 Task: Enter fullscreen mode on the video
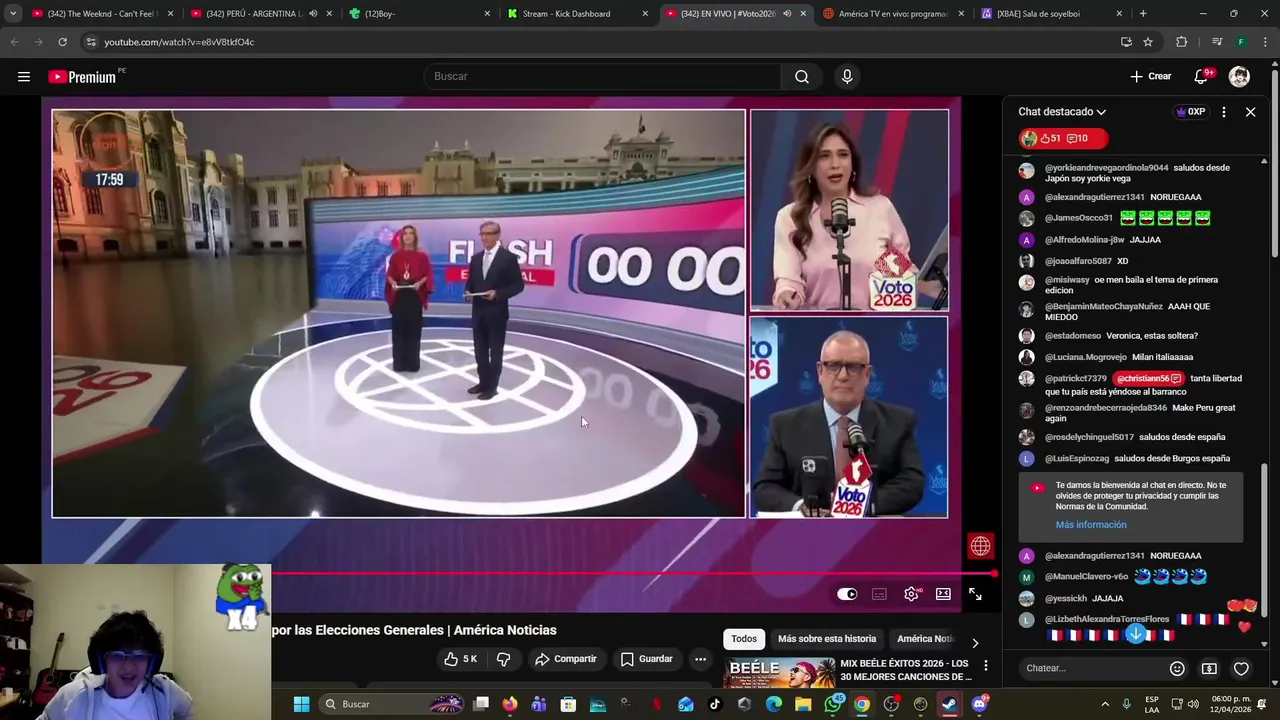coord(975,594)
